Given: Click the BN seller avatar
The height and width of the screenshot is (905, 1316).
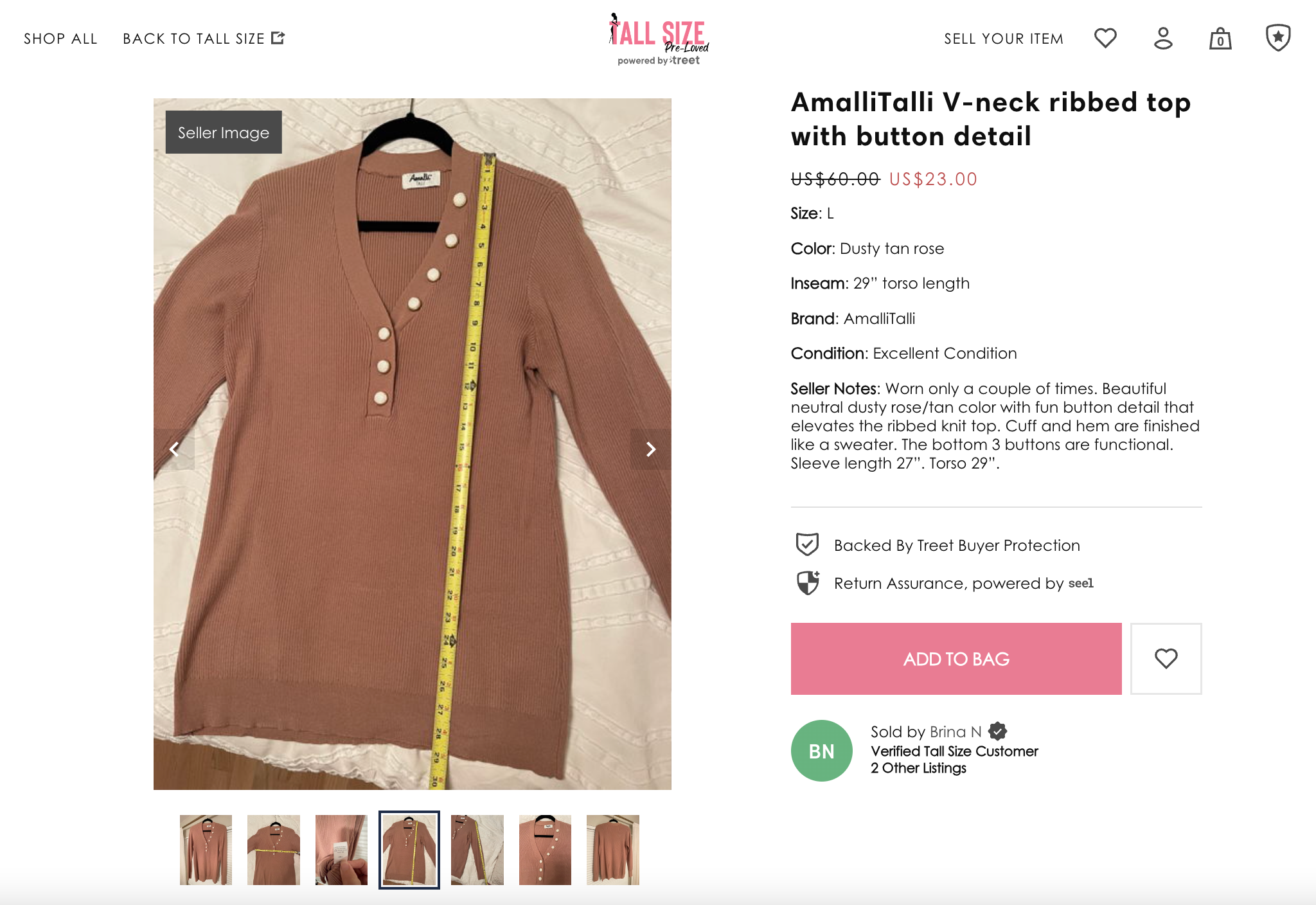Looking at the screenshot, I should (x=821, y=751).
